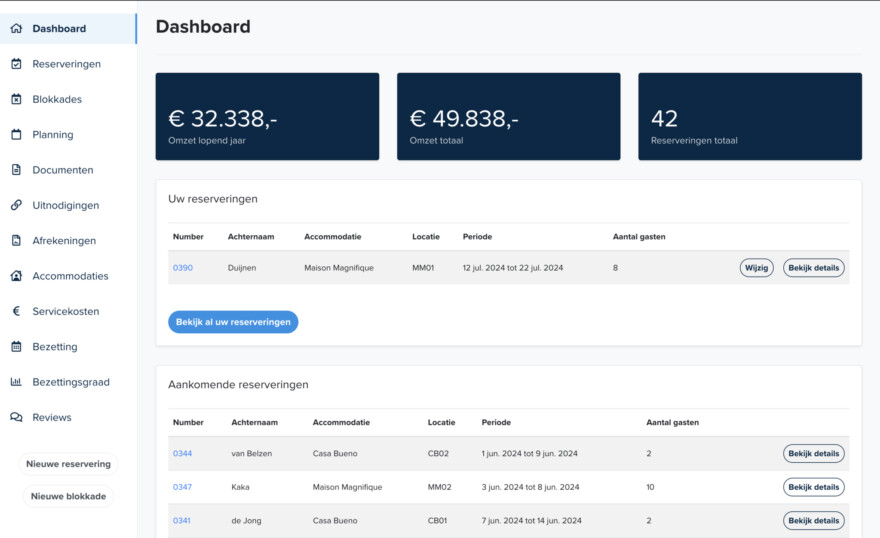Click the MM01 location cell

(x=423, y=268)
